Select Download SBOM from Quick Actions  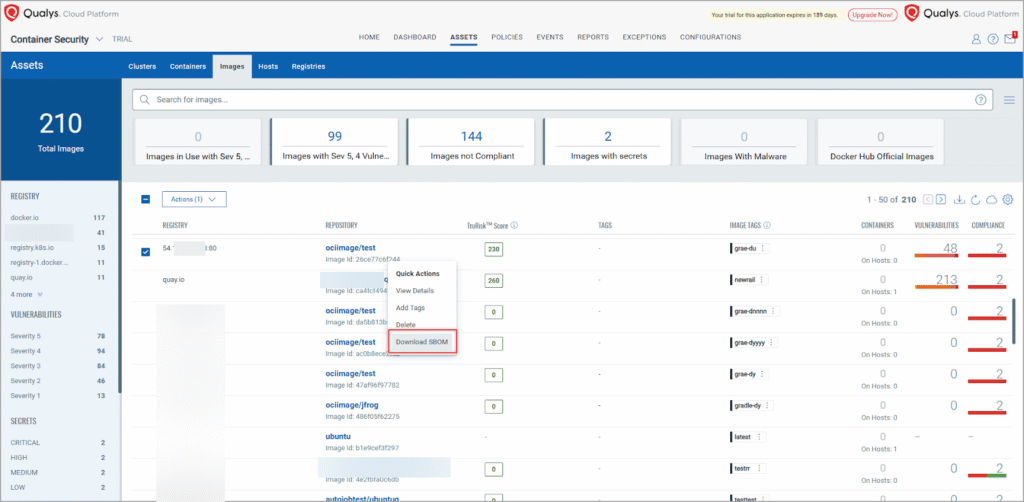[422, 342]
